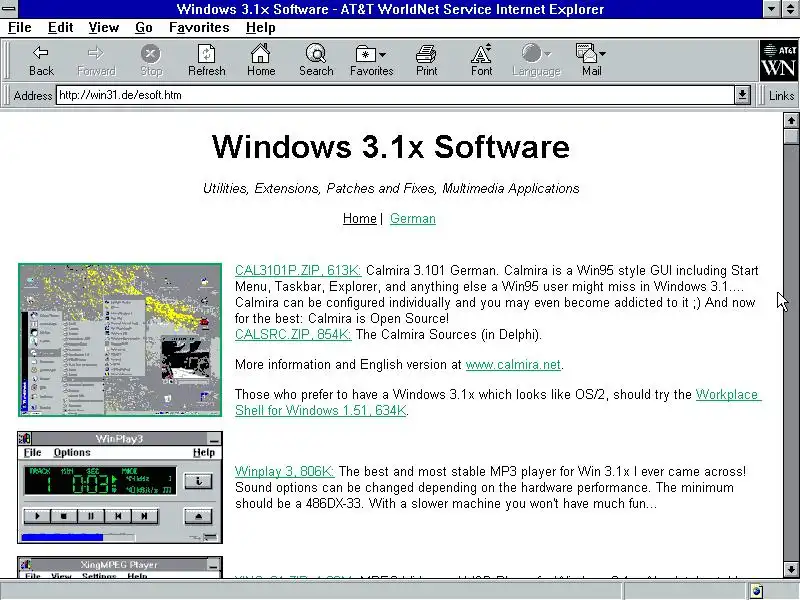Viewport: 800px width, 600px height.
Task: Download CALSRC.ZIP, 854K sources
Action: click(x=293, y=334)
